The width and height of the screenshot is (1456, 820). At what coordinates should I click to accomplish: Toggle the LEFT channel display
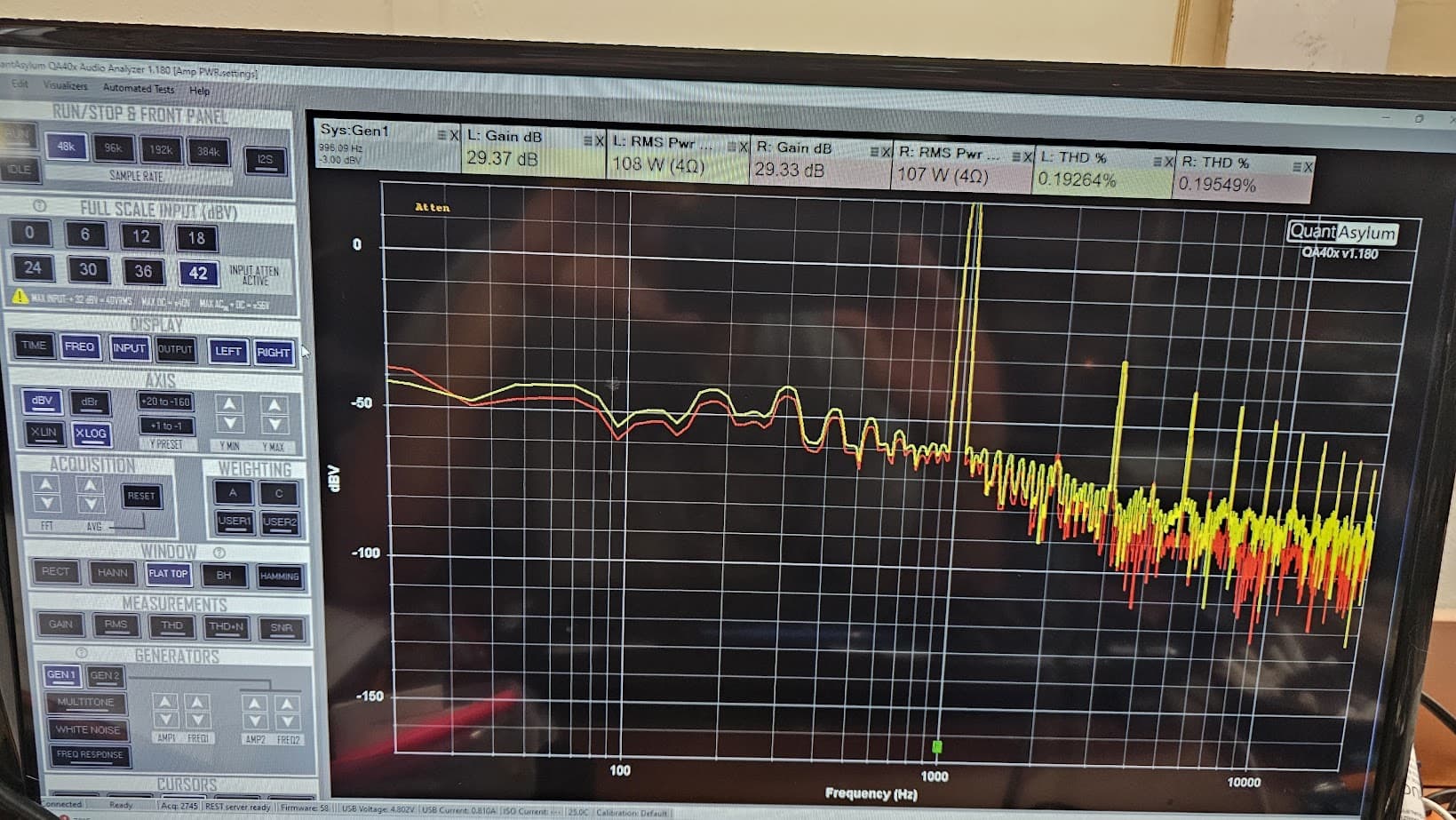[x=227, y=351]
